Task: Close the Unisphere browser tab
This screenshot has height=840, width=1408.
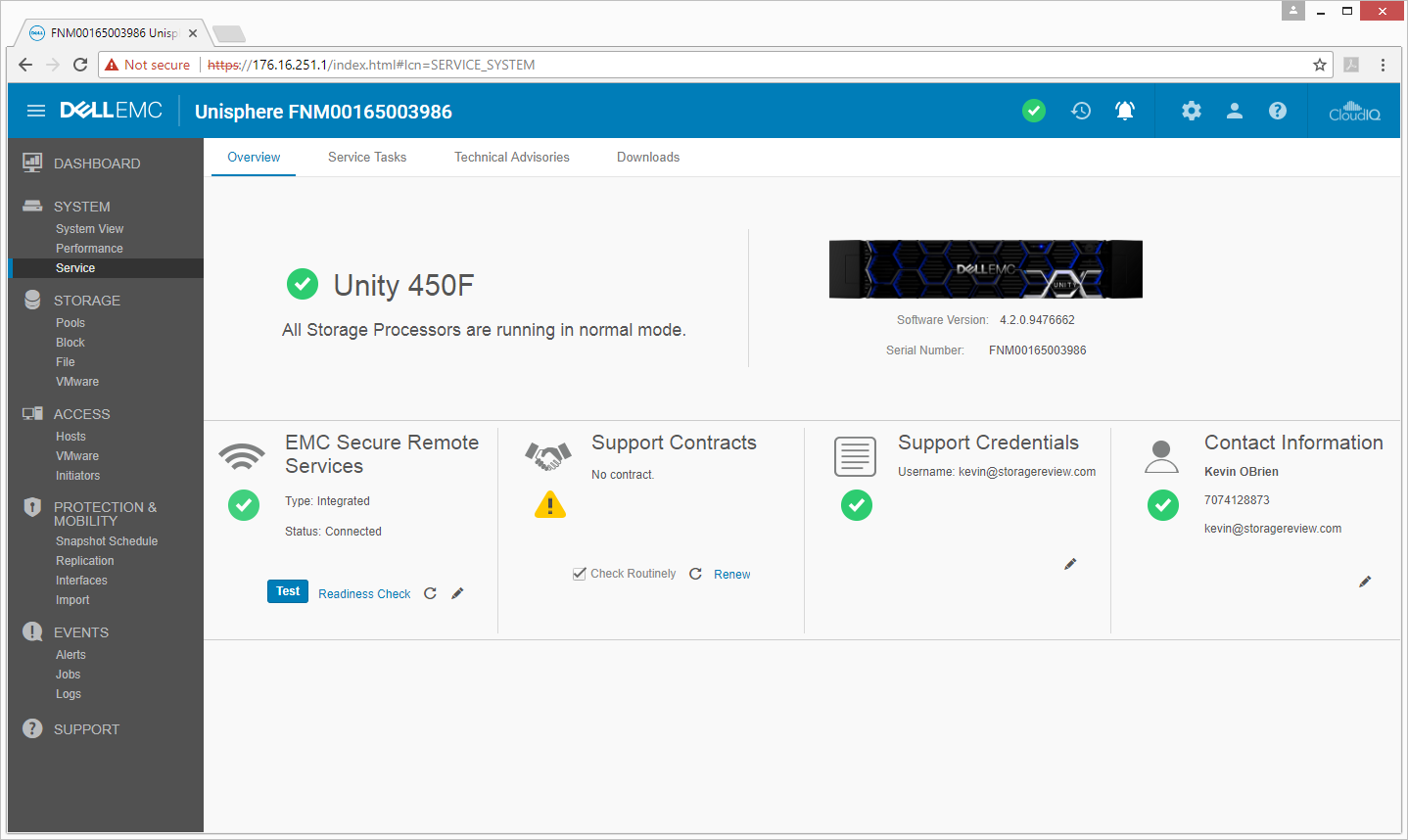Action: (x=193, y=33)
